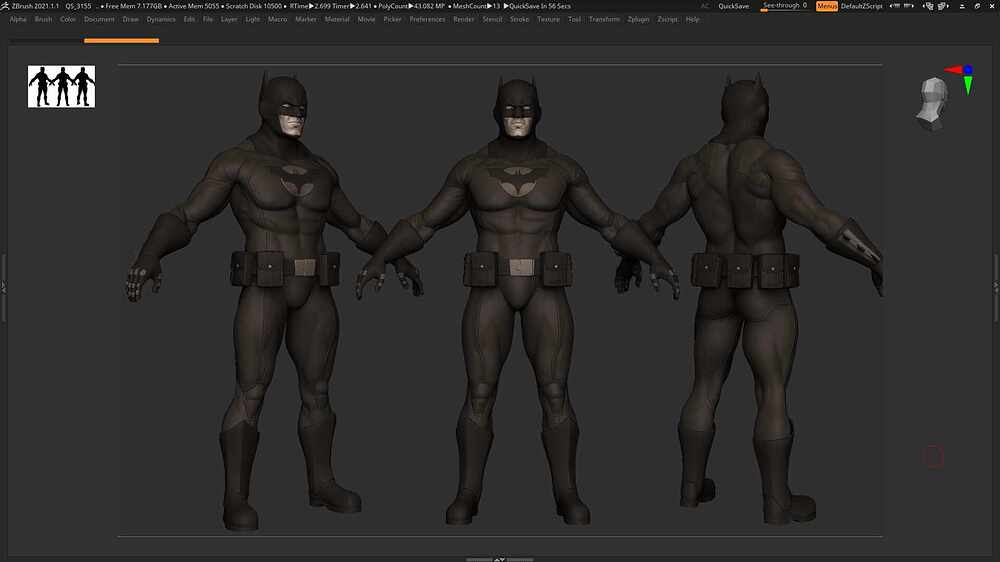This screenshot has width=1000, height=562.
Task: Open the File menu
Action: click(208, 19)
